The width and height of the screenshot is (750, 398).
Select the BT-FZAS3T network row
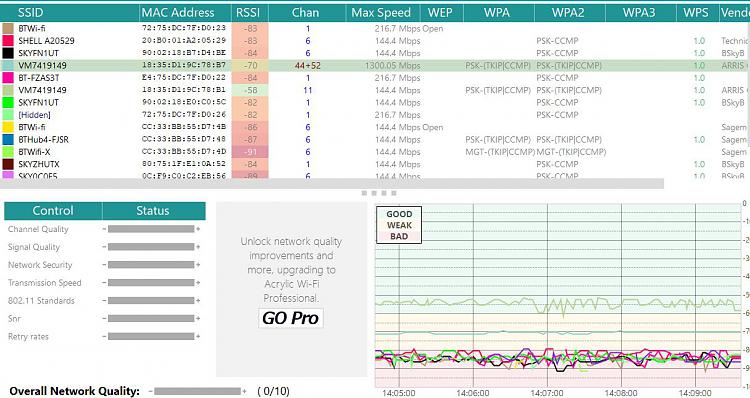coord(375,77)
